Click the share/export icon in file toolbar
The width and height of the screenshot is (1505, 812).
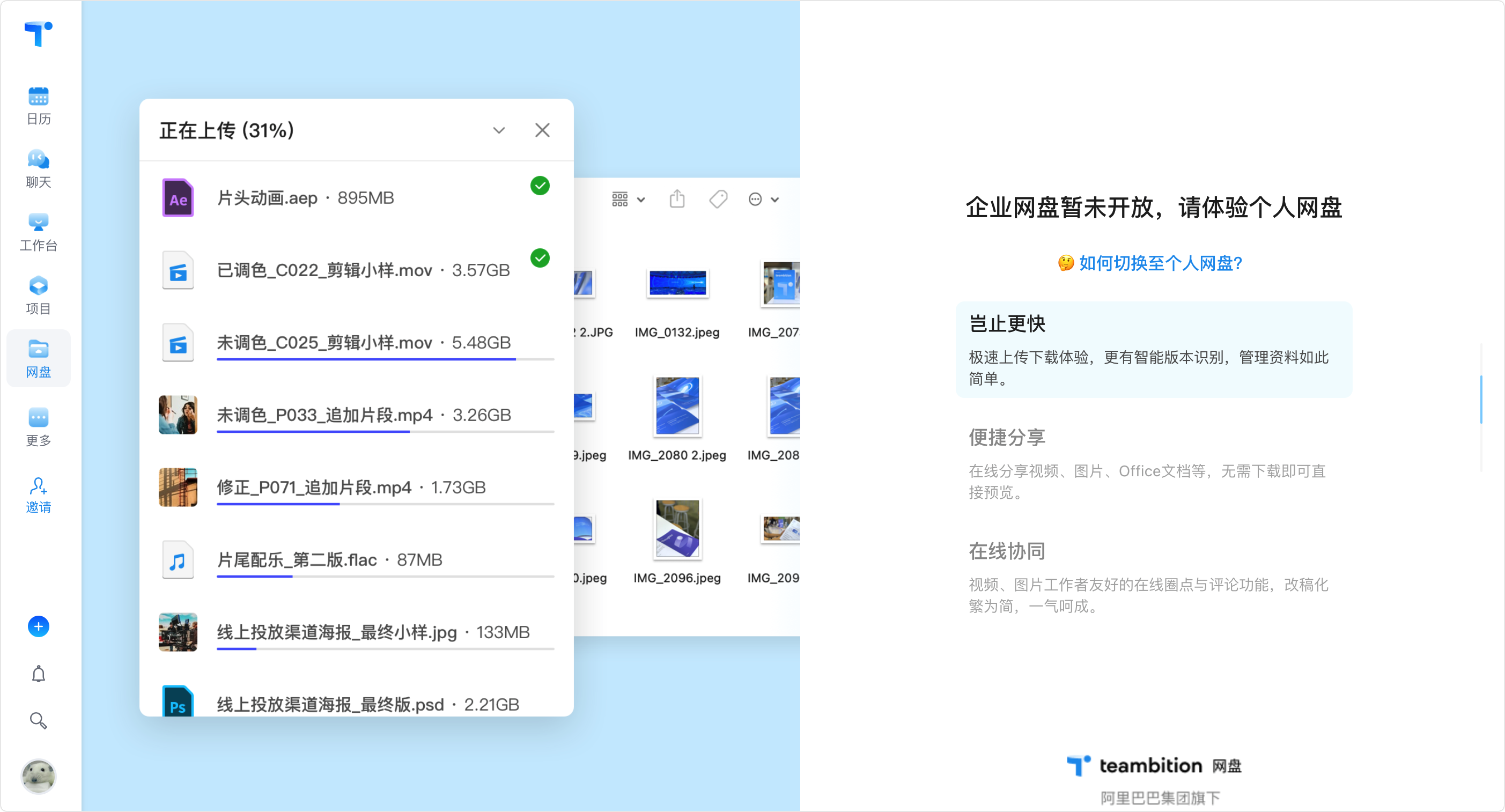coord(677,199)
